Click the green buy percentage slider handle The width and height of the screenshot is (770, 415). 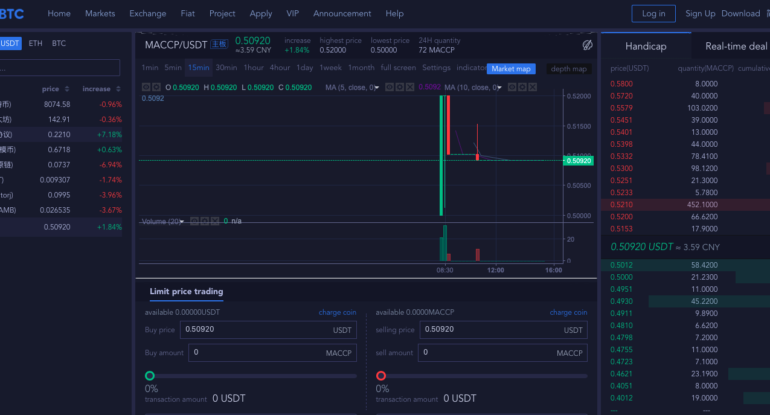point(150,376)
